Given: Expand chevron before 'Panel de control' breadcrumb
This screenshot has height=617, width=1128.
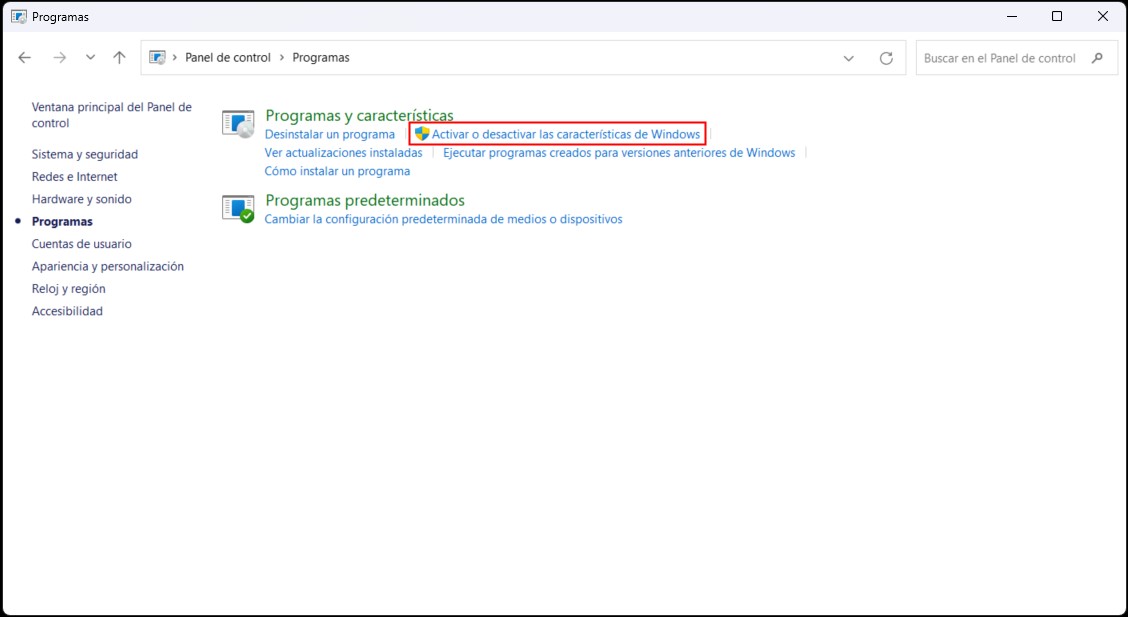Looking at the screenshot, I should point(175,58).
